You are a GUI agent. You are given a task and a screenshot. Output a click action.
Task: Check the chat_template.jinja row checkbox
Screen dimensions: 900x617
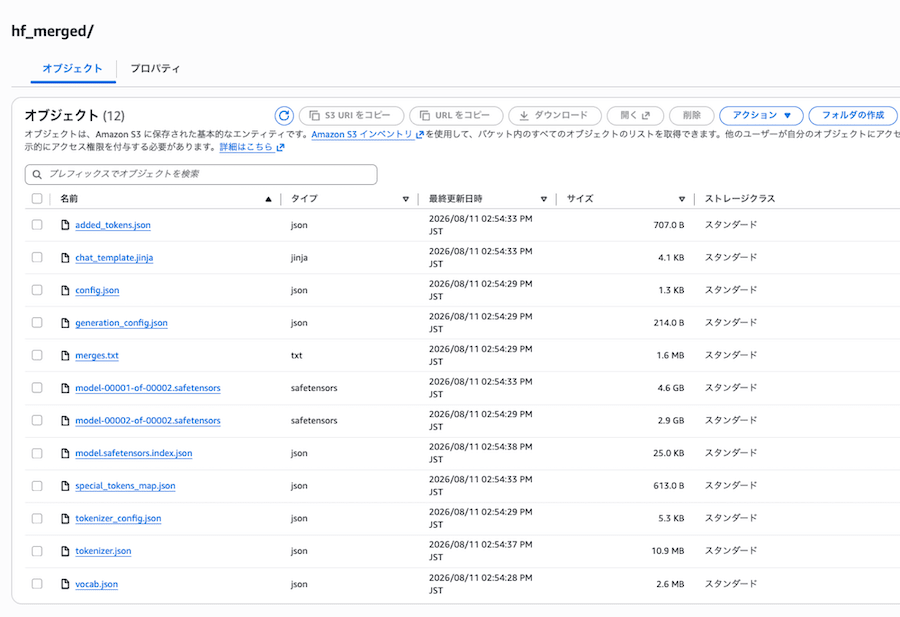click(37, 257)
